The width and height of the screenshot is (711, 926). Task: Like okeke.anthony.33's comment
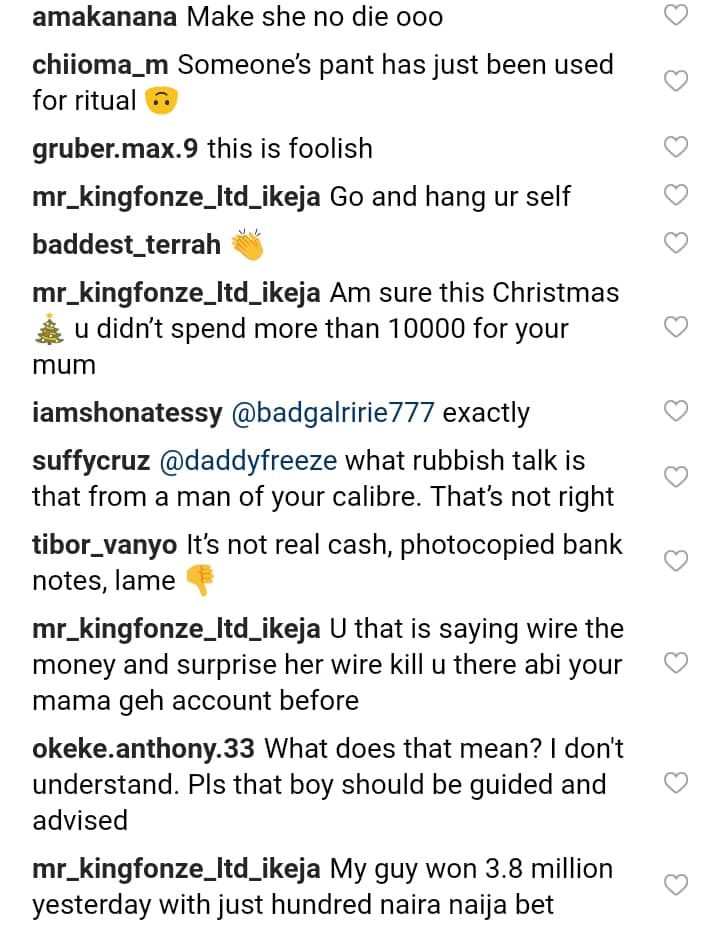coord(677,783)
